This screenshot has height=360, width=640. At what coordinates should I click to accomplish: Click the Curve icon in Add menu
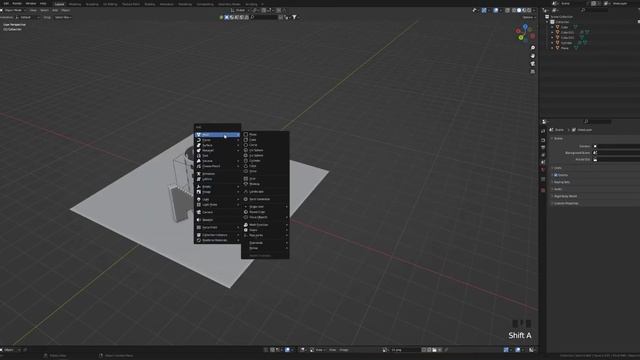point(199,140)
